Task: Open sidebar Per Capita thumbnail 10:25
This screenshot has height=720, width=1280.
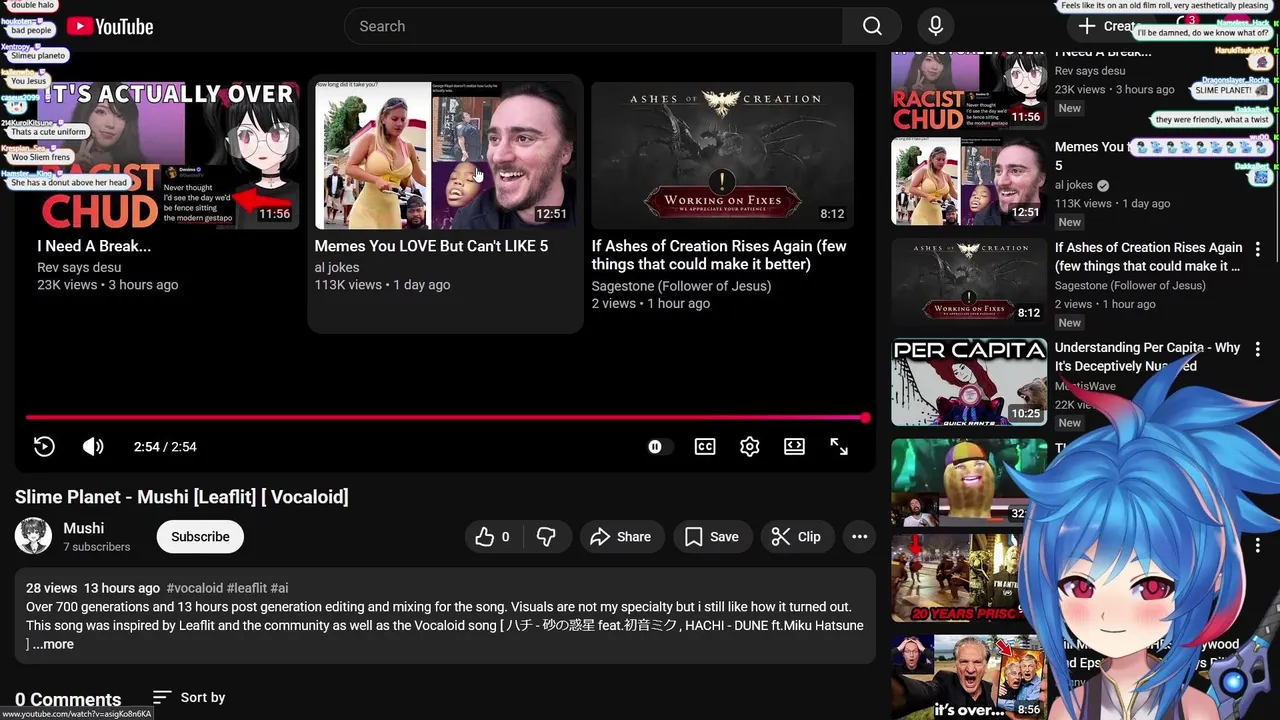Action: (x=969, y=381)
